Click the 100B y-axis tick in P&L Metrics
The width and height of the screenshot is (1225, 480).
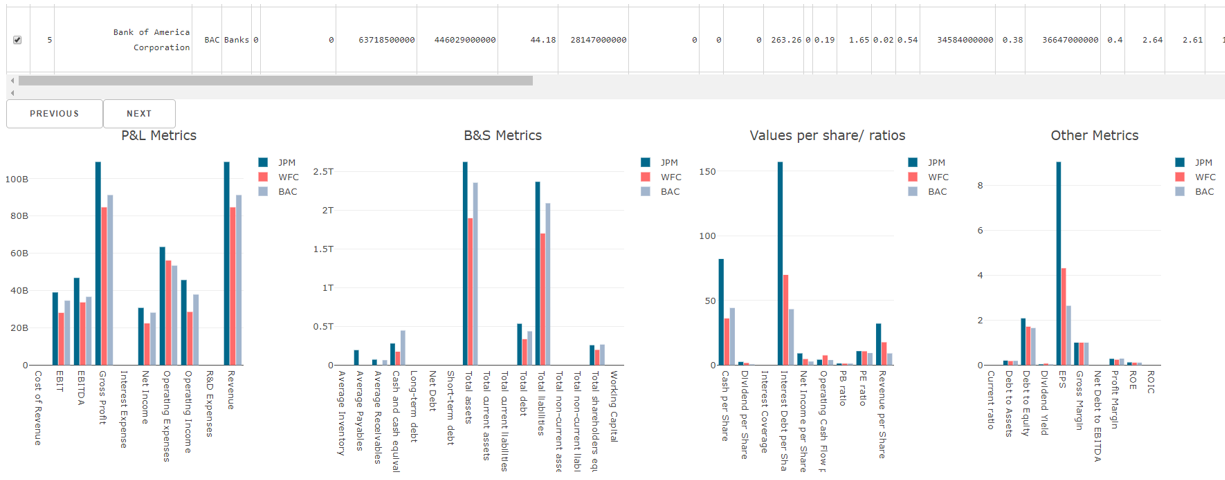coord(17,180)
